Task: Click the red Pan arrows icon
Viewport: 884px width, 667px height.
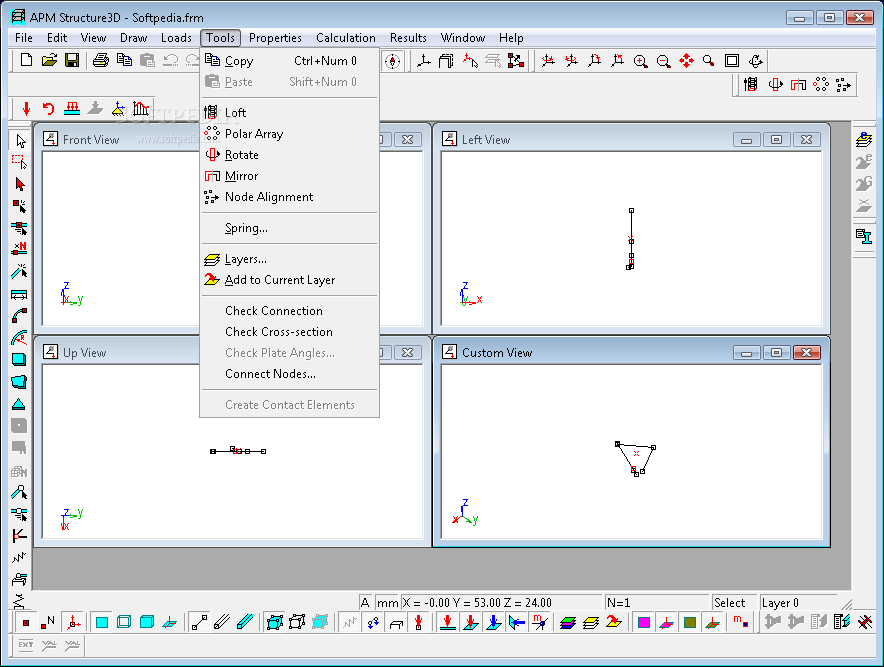Action: point(686,61)
